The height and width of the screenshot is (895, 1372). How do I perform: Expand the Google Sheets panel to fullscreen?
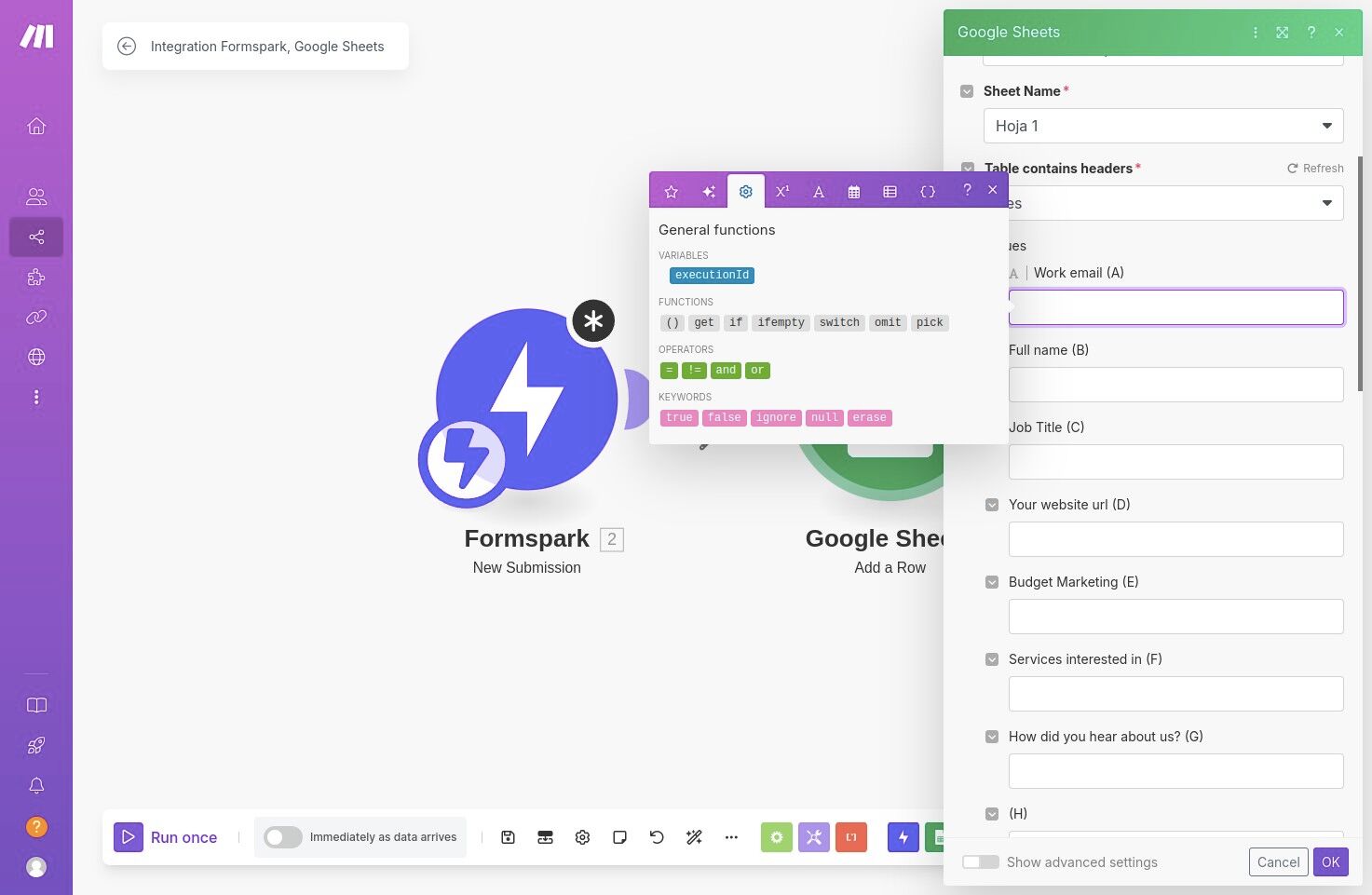pos(1283,33)
